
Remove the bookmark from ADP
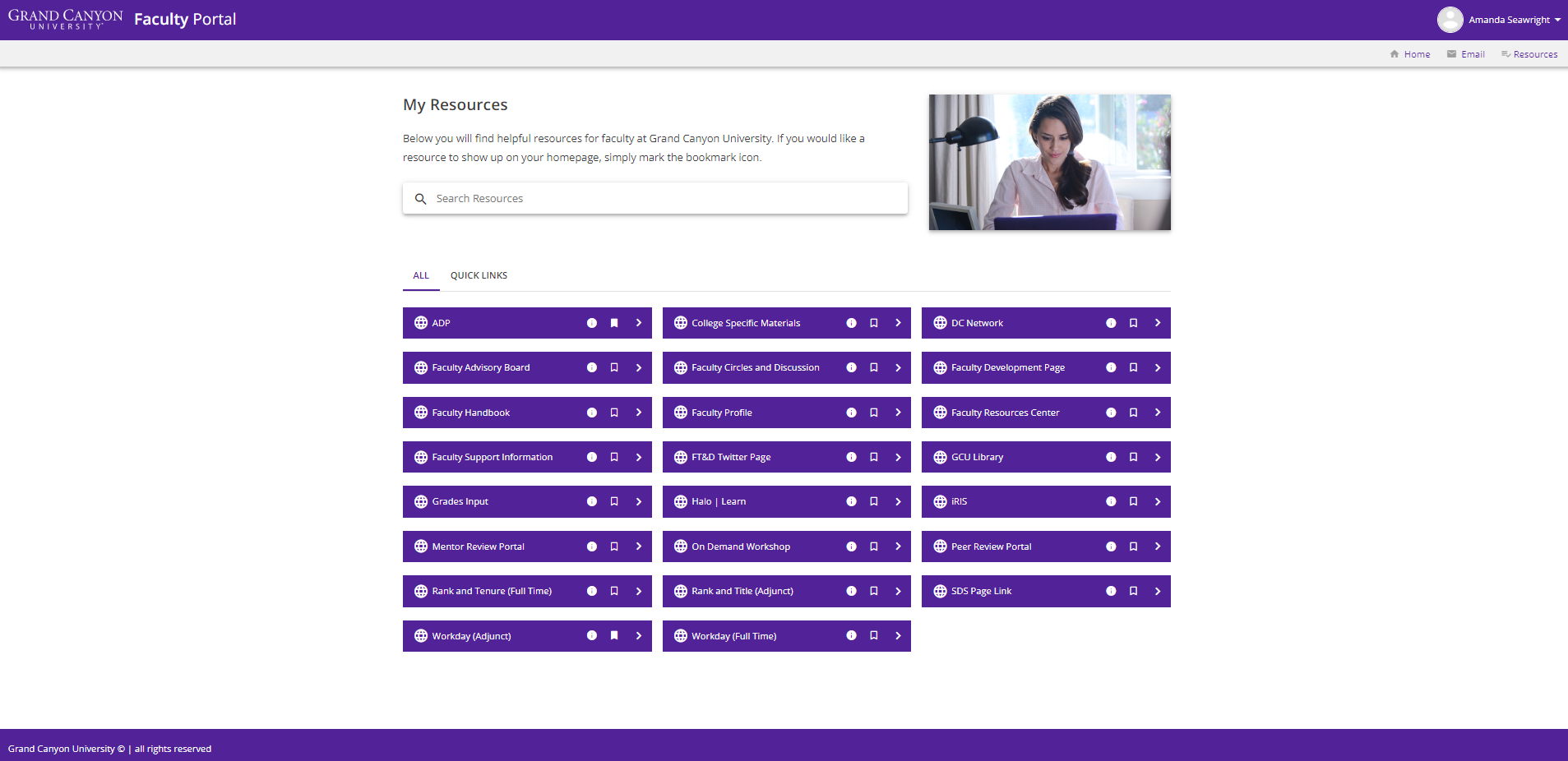[x=614, y=323]
